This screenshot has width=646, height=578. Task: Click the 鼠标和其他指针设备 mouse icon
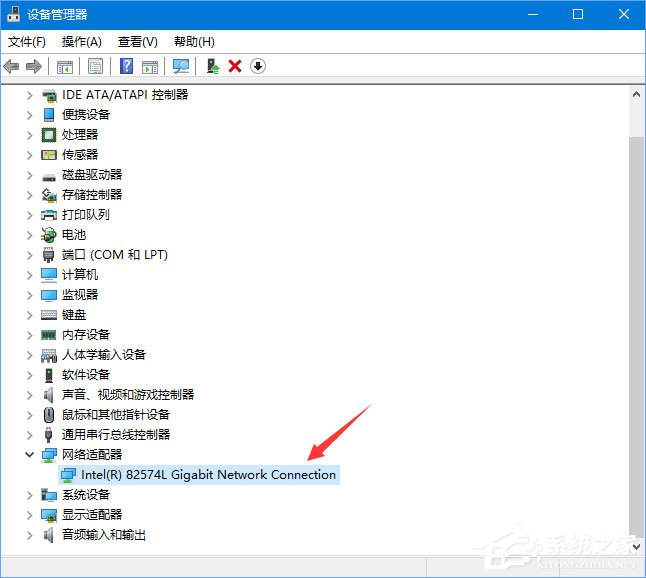(49, 414)
